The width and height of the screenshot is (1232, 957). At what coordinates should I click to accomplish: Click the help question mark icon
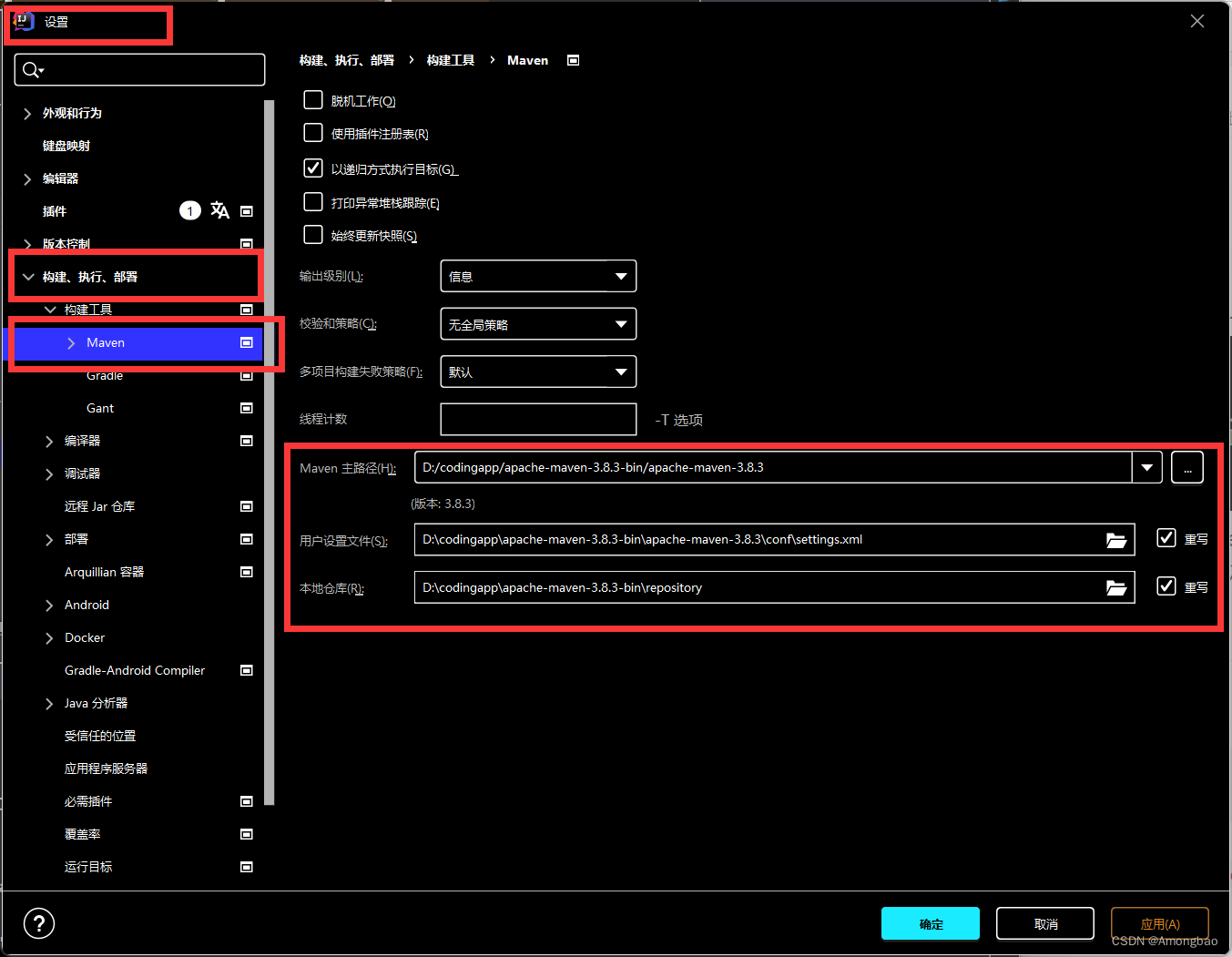38,923
